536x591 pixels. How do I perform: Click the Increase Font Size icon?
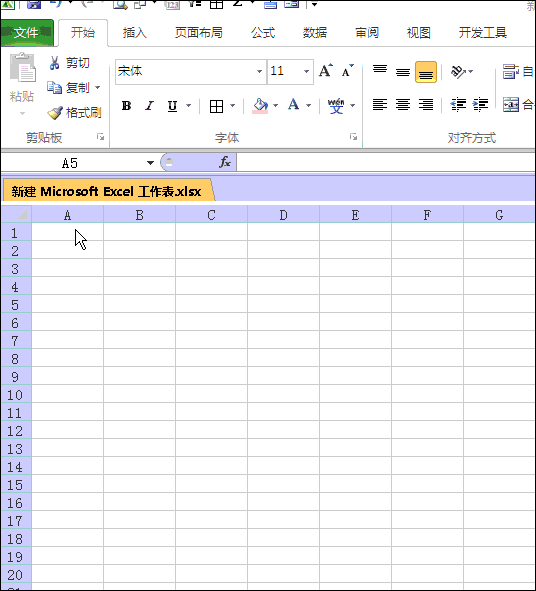point(326,70)
